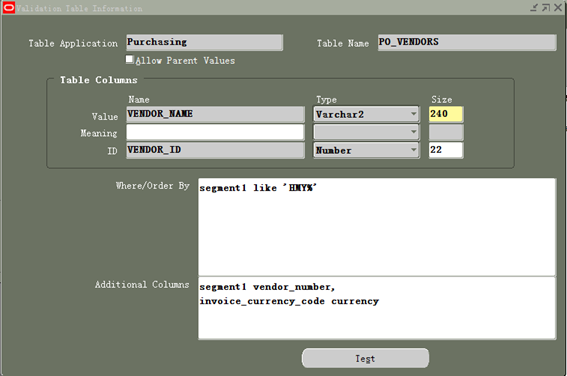Screen dimensions: 567x376
Task: Maximize the Validation Table Information window
Action: 546,8
